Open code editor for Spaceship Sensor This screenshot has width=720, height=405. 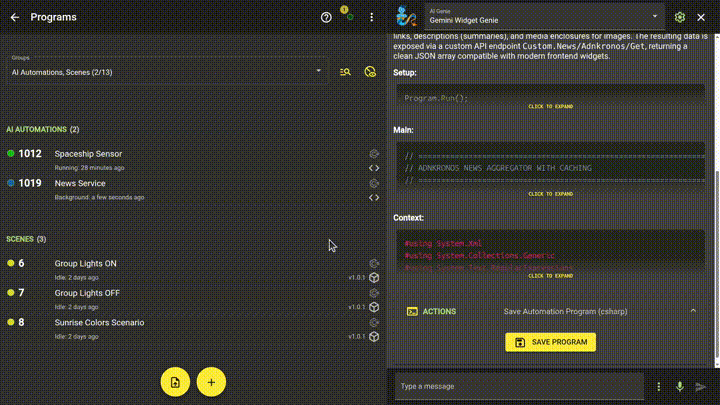[x=374, y=168]
